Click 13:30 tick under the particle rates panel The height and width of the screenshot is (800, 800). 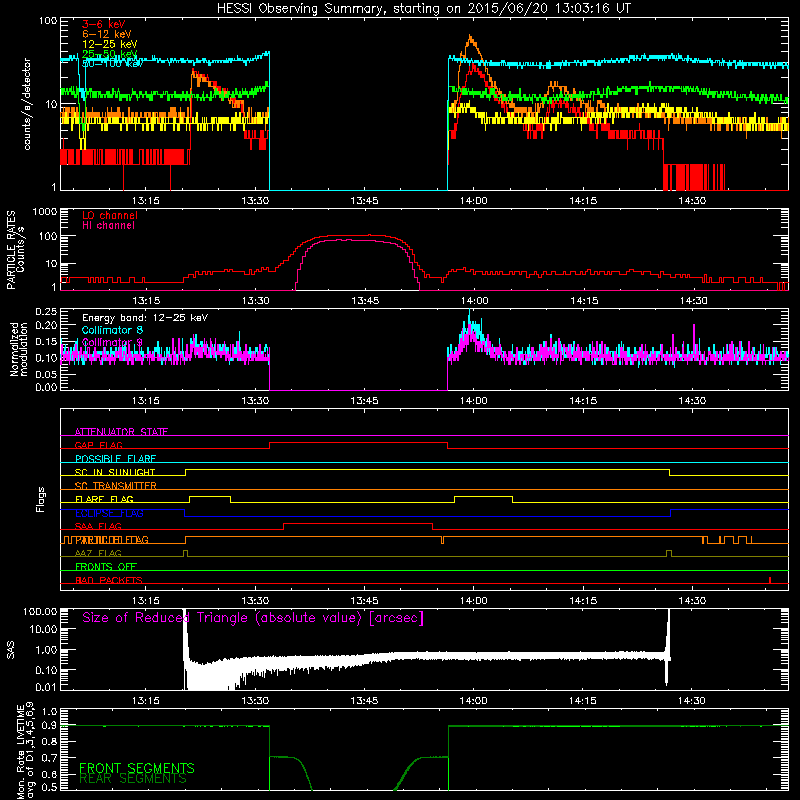click(x=255, y=301)
